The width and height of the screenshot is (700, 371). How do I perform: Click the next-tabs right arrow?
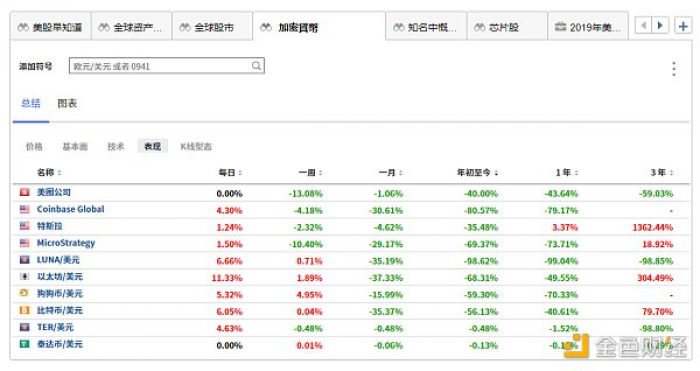660,25
